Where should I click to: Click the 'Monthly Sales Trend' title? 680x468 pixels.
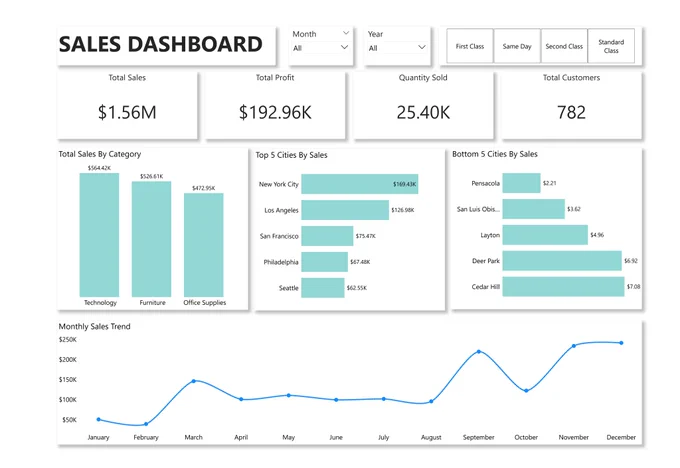[95, 326]
